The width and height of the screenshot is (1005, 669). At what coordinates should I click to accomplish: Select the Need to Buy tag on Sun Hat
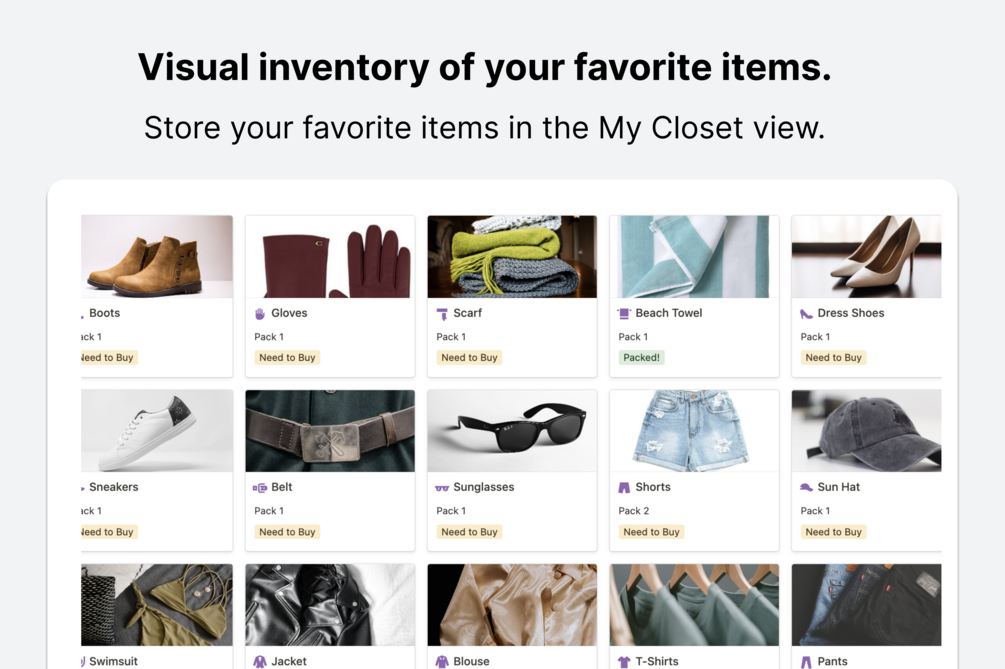pos(833,532)
